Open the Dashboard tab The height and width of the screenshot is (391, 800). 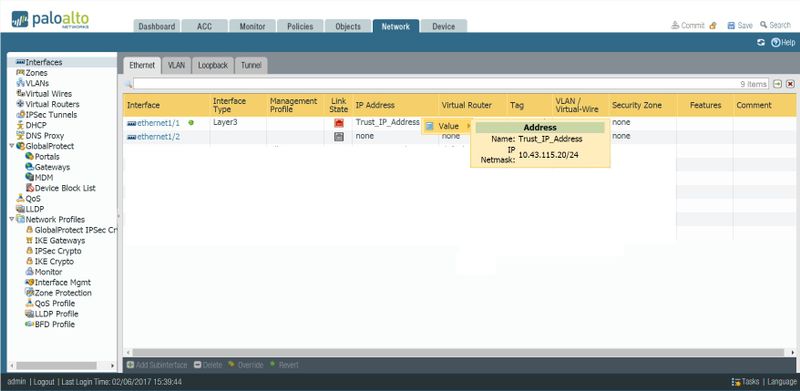(x=157, y=27)
